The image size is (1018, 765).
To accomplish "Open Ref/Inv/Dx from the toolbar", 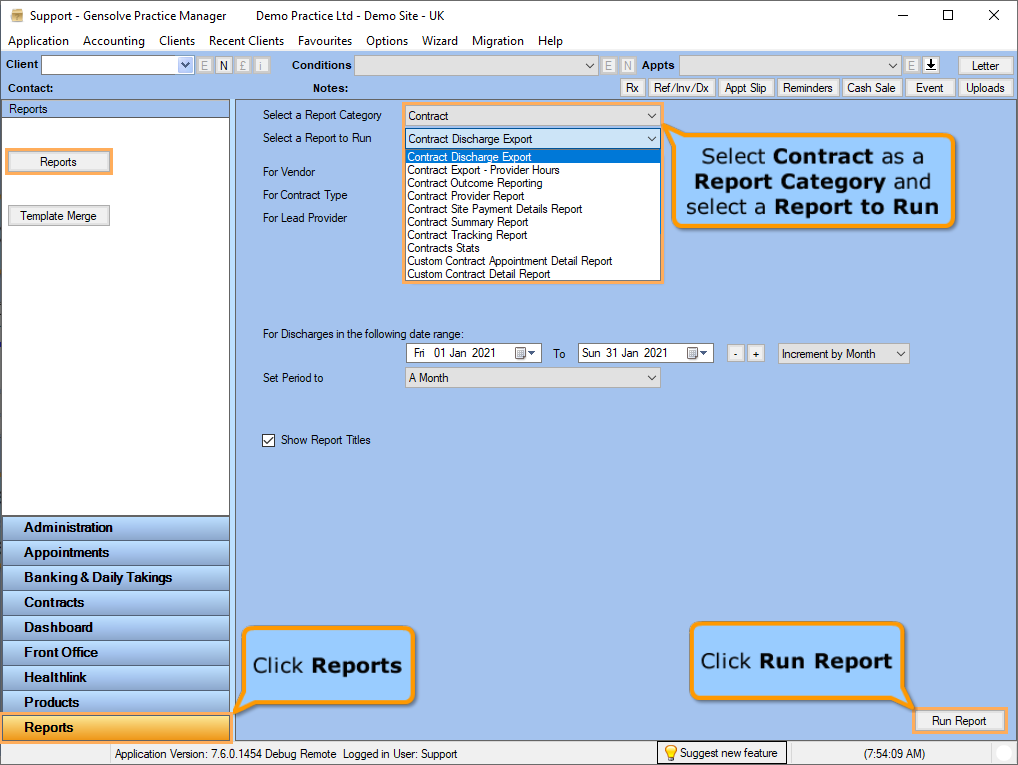I will (x=681, y=87).
